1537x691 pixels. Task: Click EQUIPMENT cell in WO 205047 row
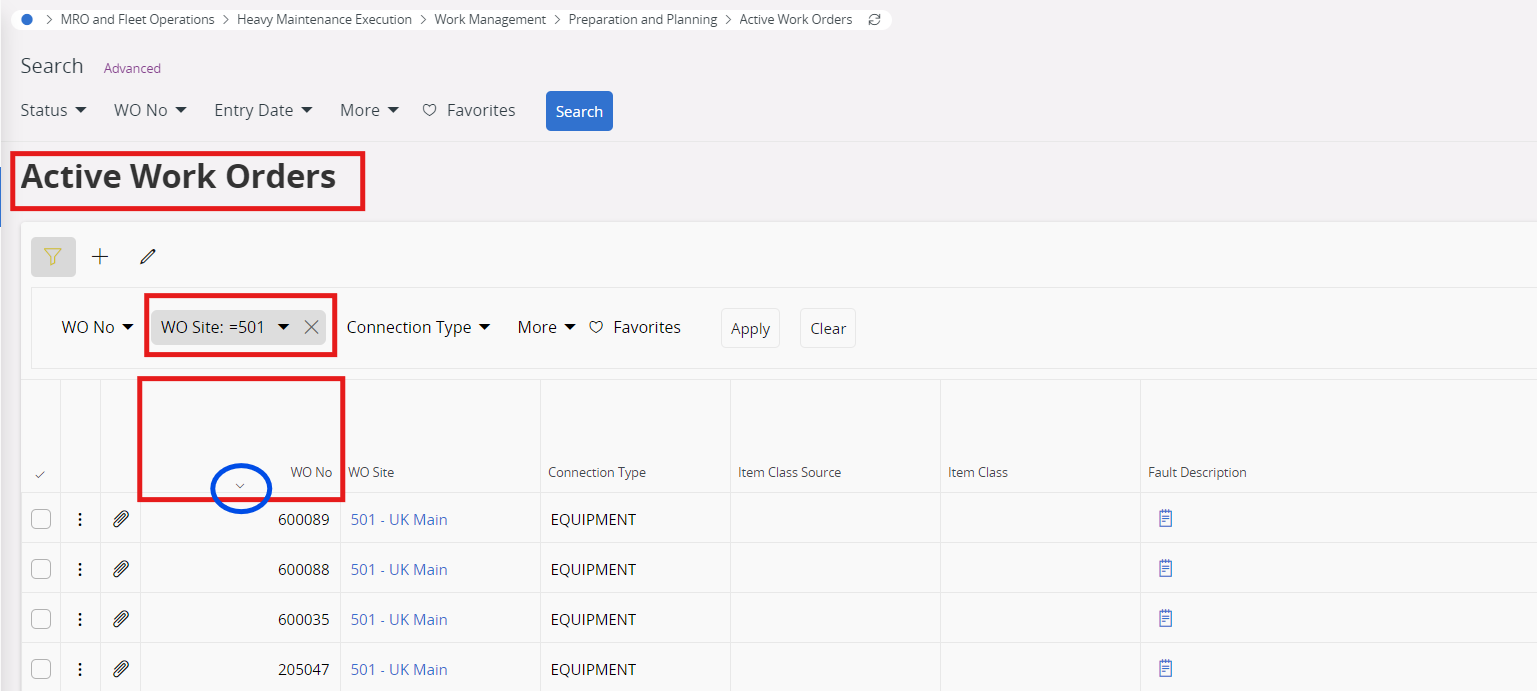tap(593, 669)
